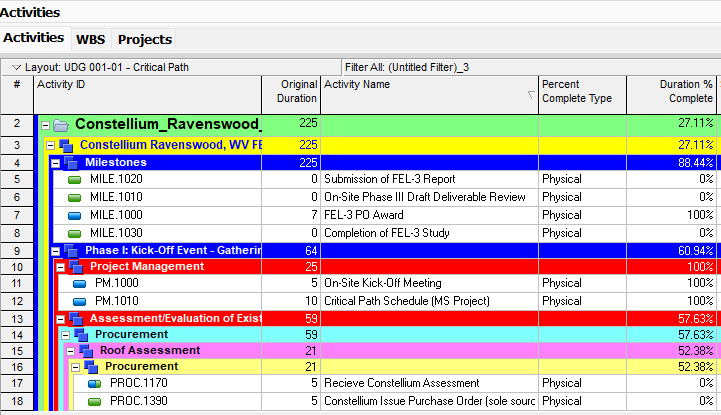Viewport: 721px width, 415px height.
Task: Collapse the Phase I: Kick-Off Event group
Action: tap(55, 251)
